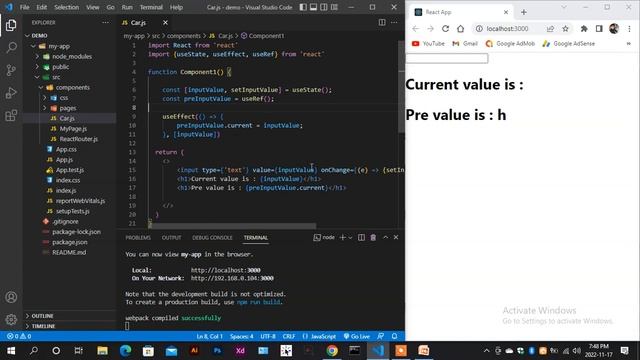Open terminal launch profile dropdown arrow
Screen dimensions: 640x360
click(350, 238)
